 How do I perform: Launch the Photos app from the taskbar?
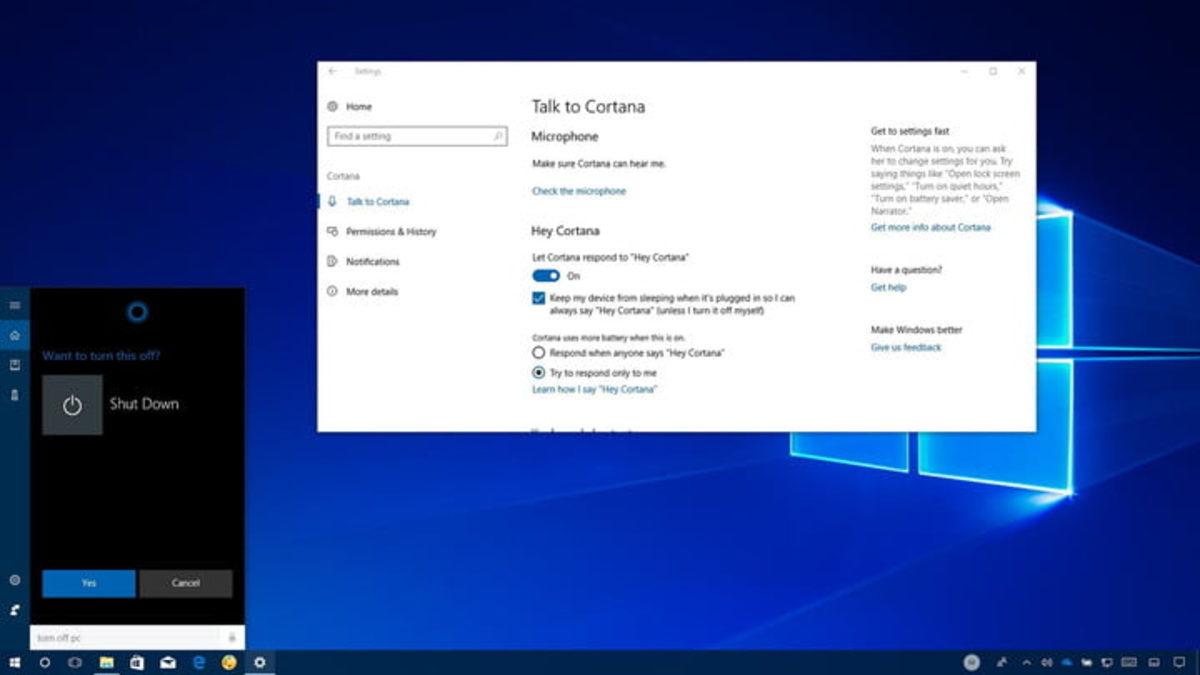click(x=105, y=661)
